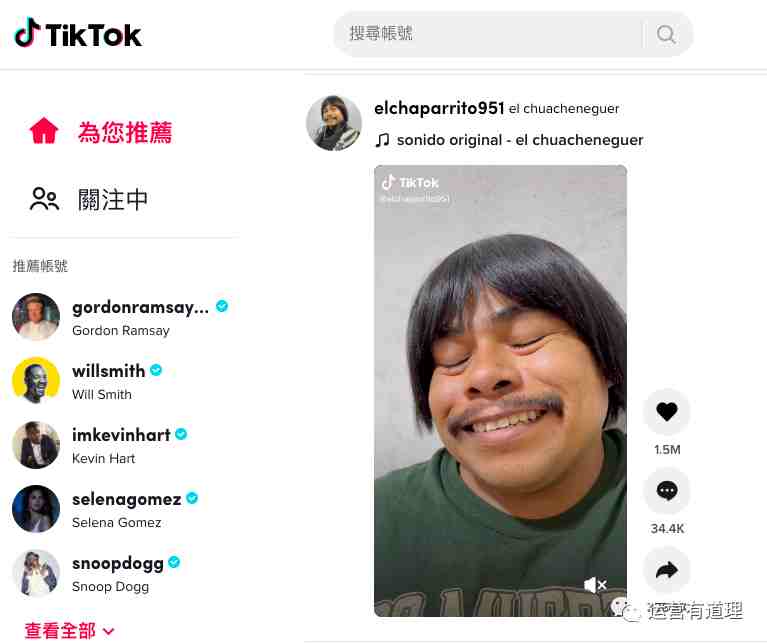Click the search magnifier icon
Screen dimensions: 767x644
click(x=666, y=34)
